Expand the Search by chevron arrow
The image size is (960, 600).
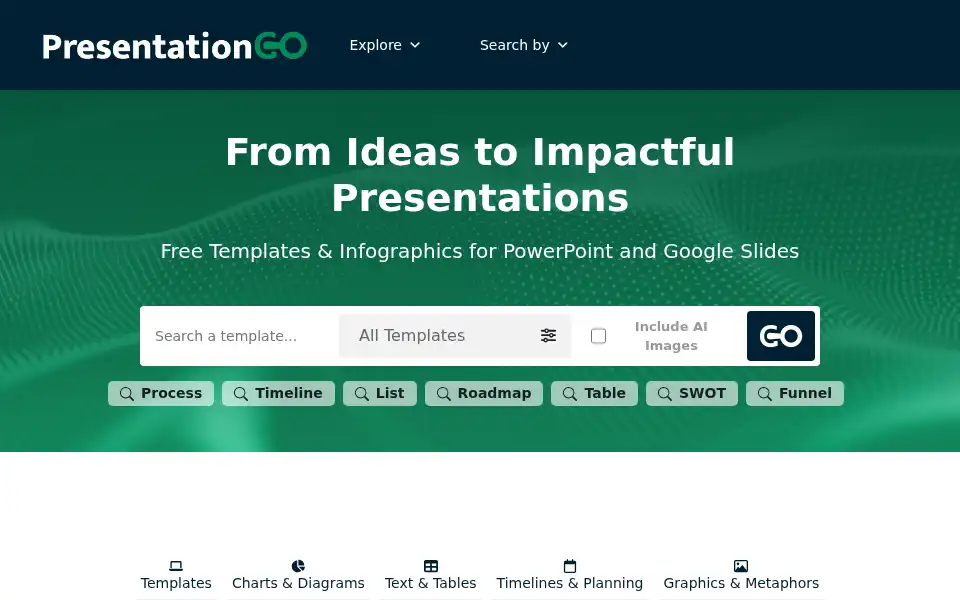[x=563, y=45]
